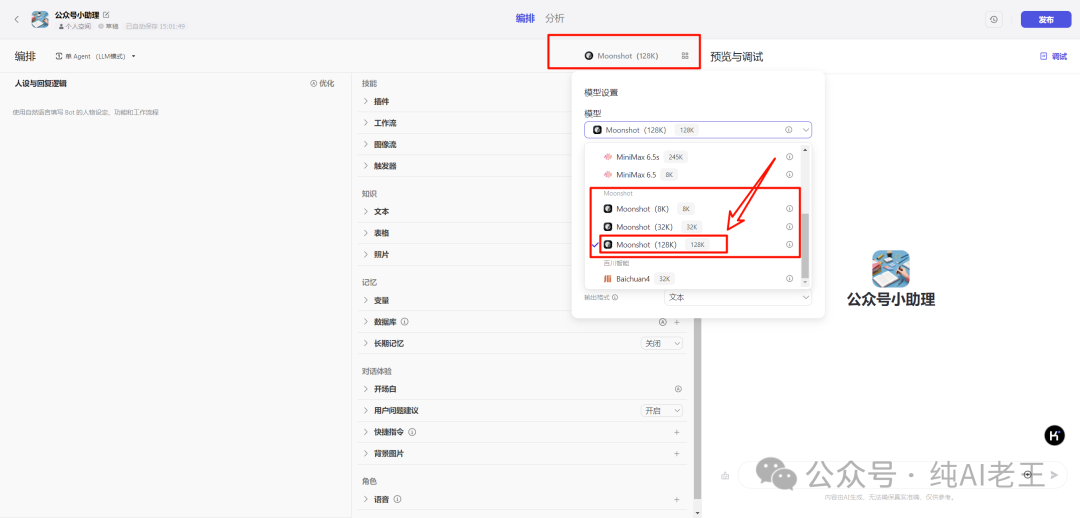Switch to the 分析 tab

[554, 19]
